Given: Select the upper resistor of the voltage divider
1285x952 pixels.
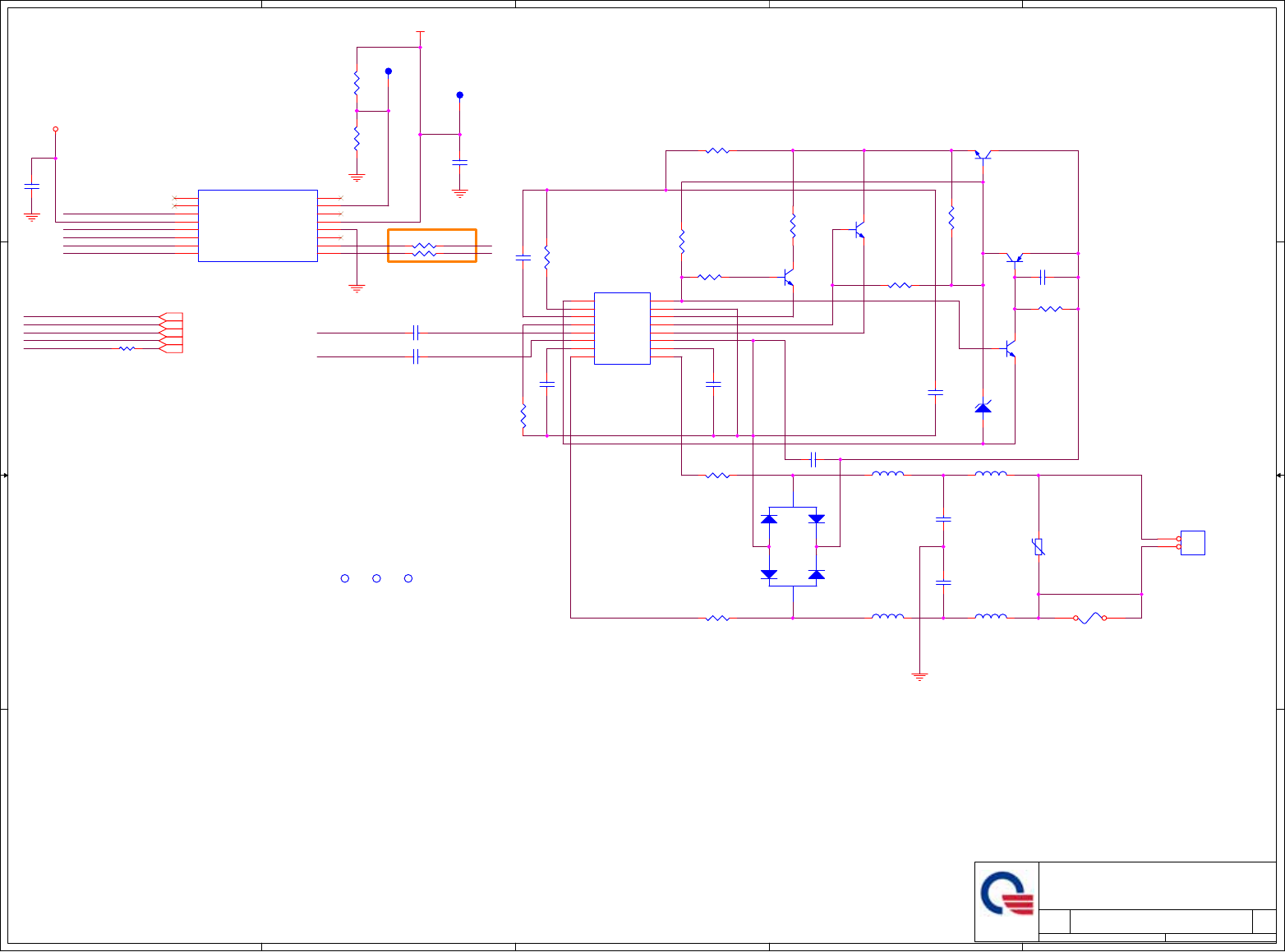Looking at the screenshot, I should [x=357, y=83].
